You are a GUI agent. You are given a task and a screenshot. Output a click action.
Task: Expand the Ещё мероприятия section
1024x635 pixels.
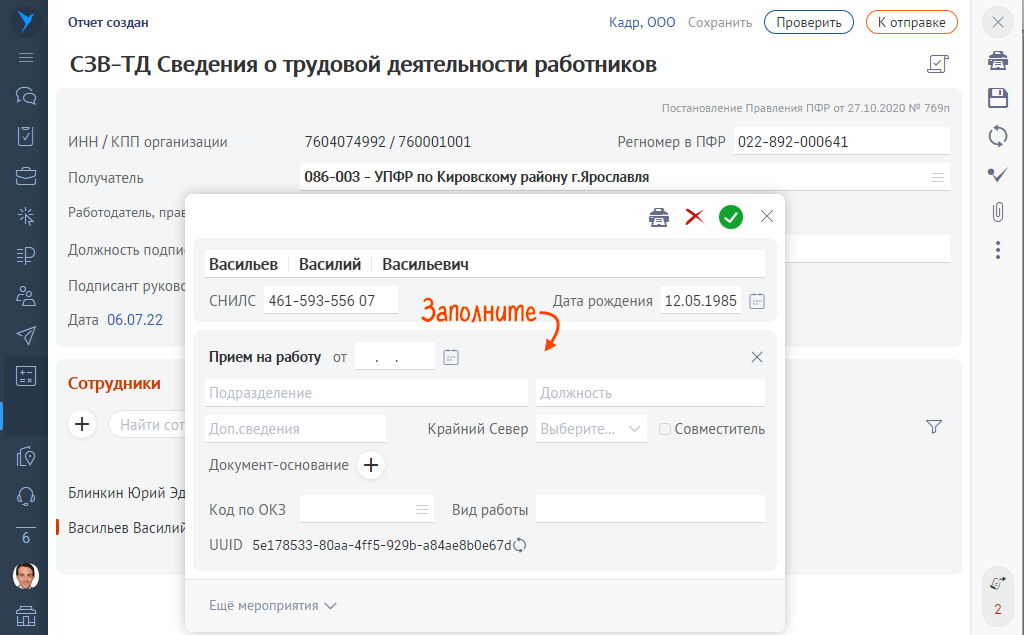(273, 605)
